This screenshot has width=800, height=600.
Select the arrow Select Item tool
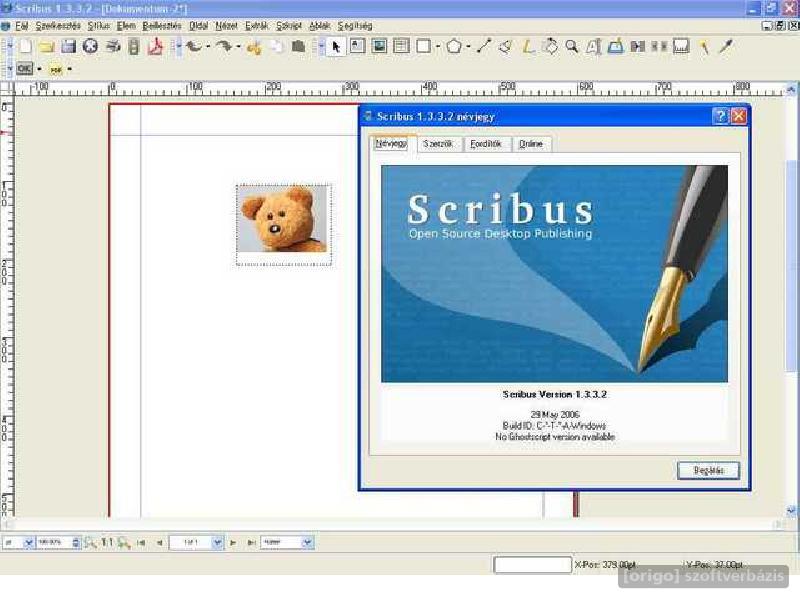(336, 47)
